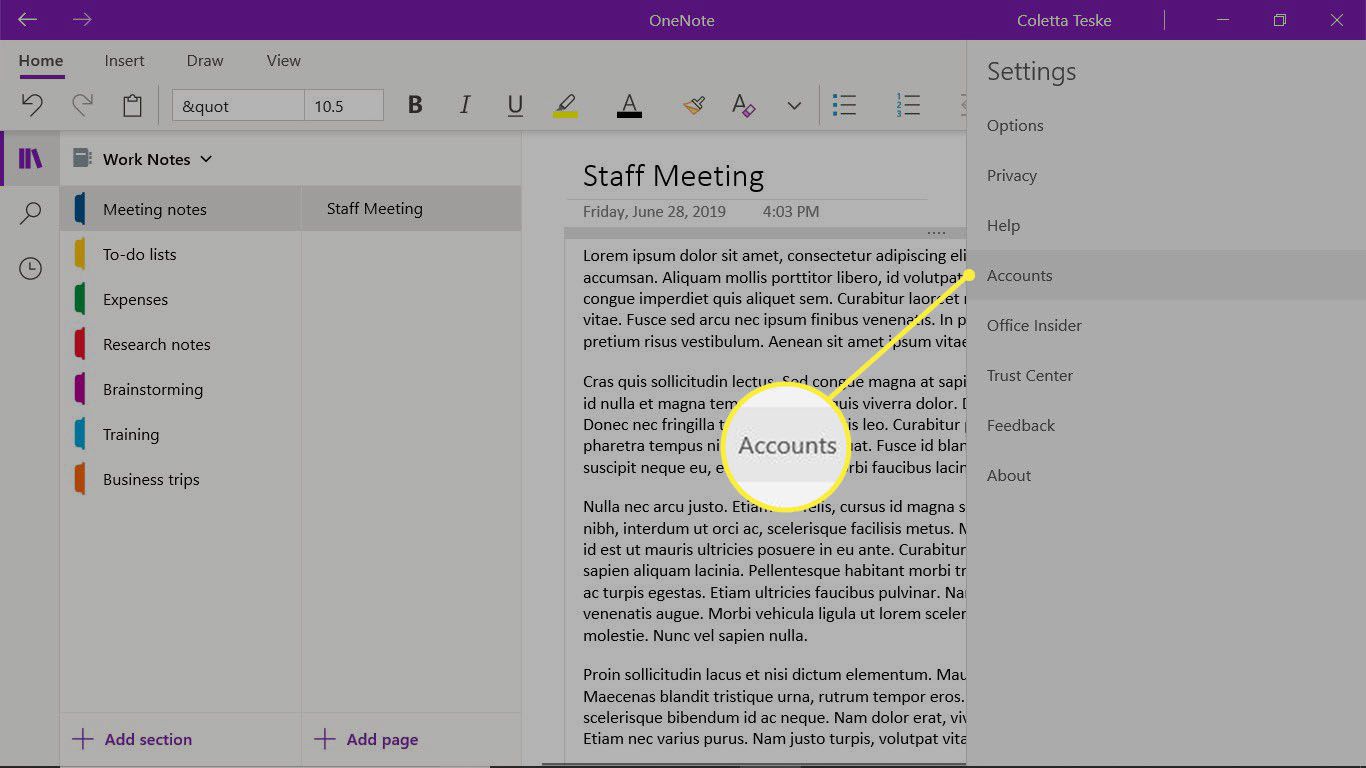Click the purple Brainstorming section tab icon
The width and height of the screenshot is (1366, 768).
click(x=80, y=389)
